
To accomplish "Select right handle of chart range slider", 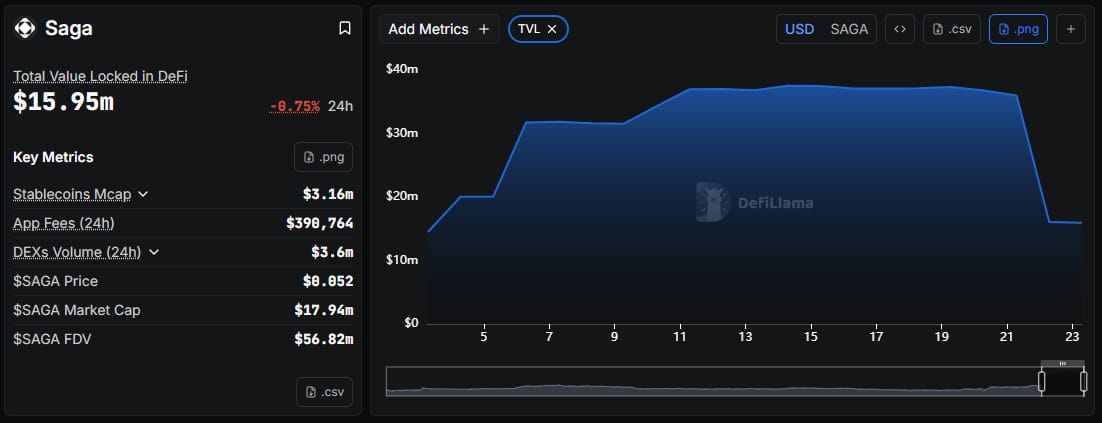I will point(1084,382).
